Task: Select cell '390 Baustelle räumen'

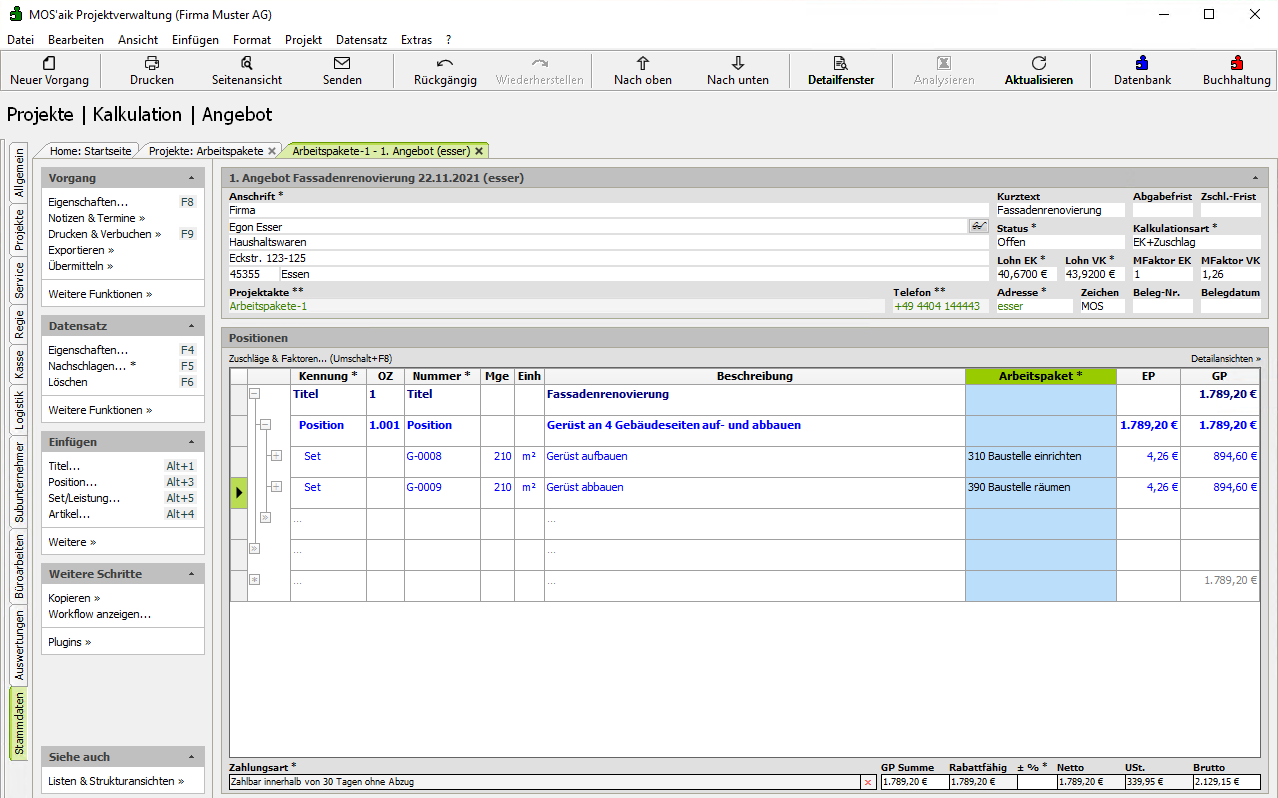Action: click(1040, 492)
